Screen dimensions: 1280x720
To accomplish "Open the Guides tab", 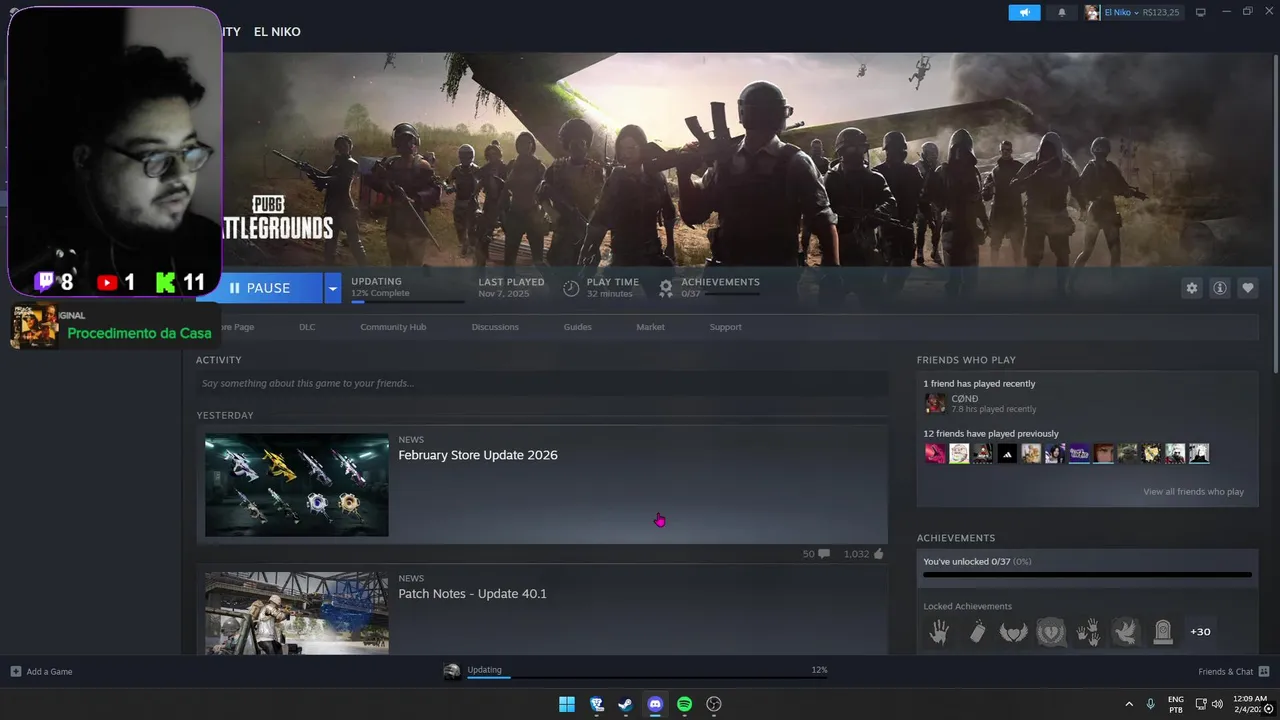I will [577, 327].
